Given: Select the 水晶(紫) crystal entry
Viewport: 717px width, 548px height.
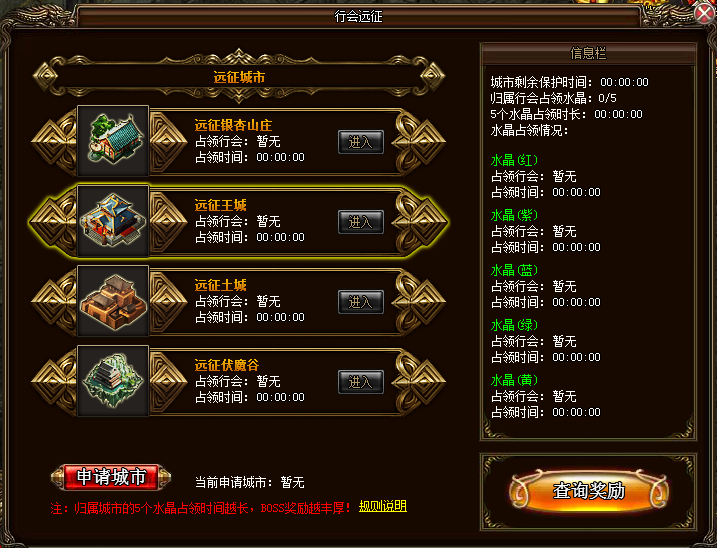Looking at the screenshot, I should 514,215.
